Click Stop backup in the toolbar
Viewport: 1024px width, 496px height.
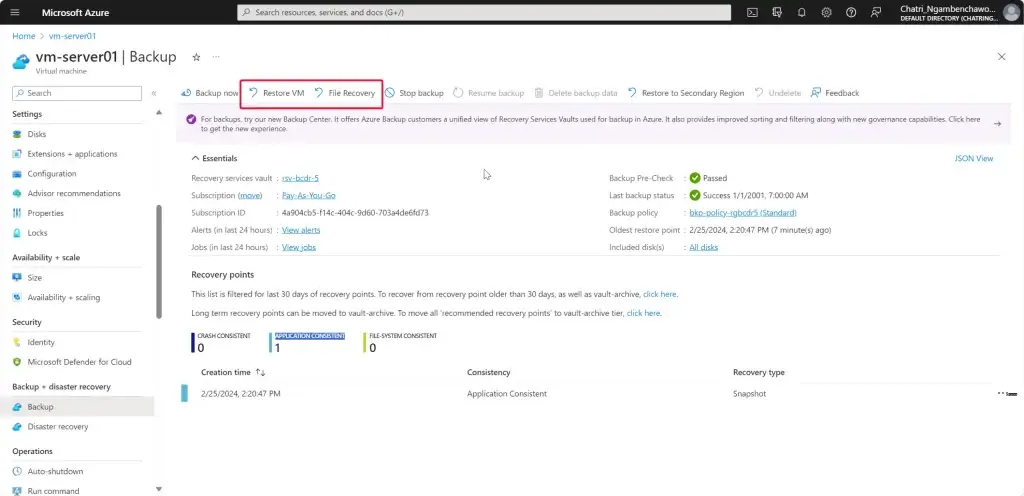[x=414, y=93]
